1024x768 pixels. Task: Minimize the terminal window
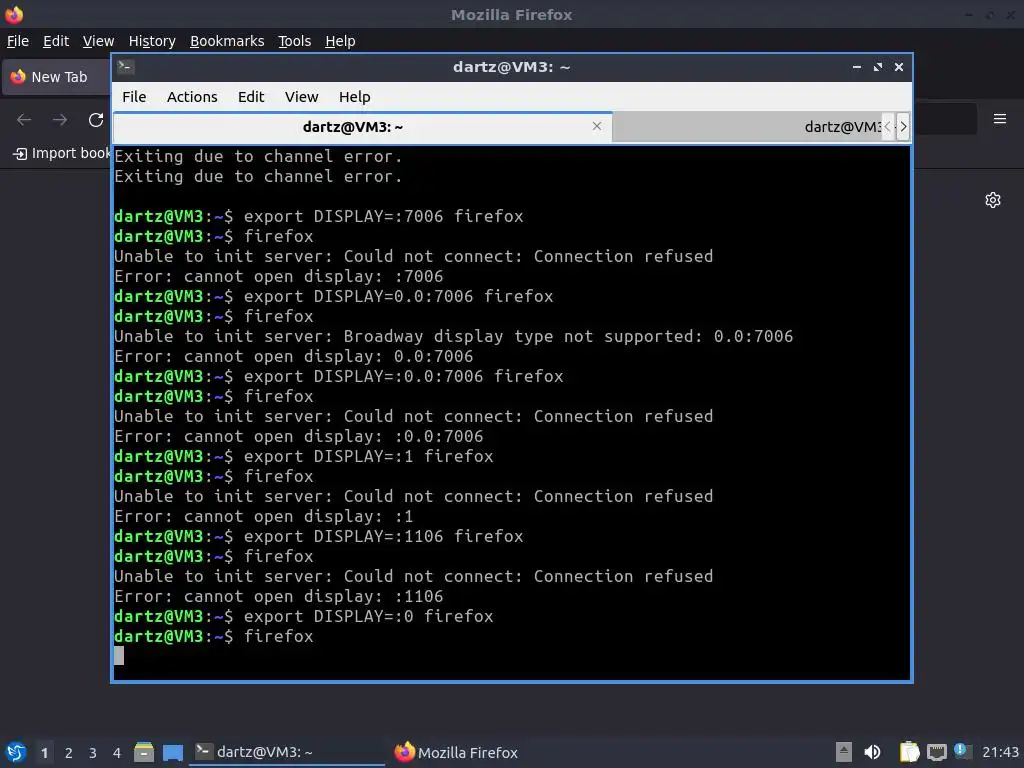857,67
